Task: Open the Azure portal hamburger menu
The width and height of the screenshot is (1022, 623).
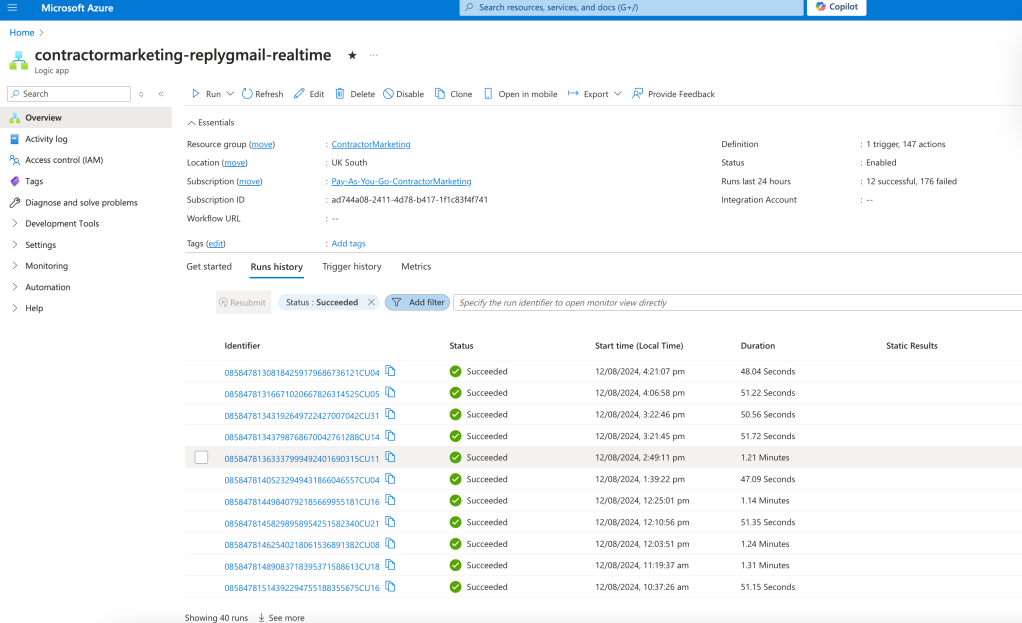Action: click(12, 8)
